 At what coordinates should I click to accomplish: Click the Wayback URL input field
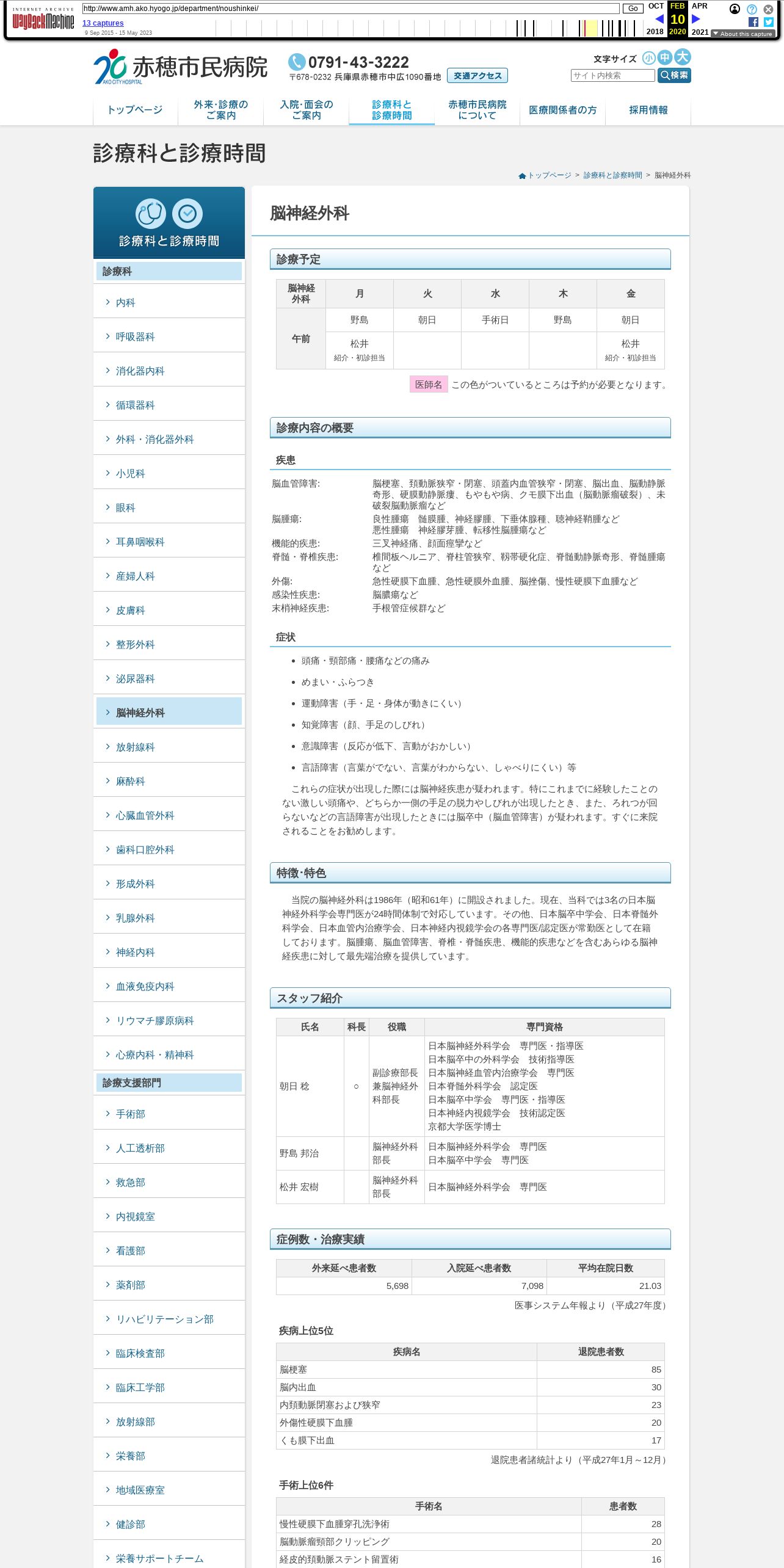(x=351, y=9)
